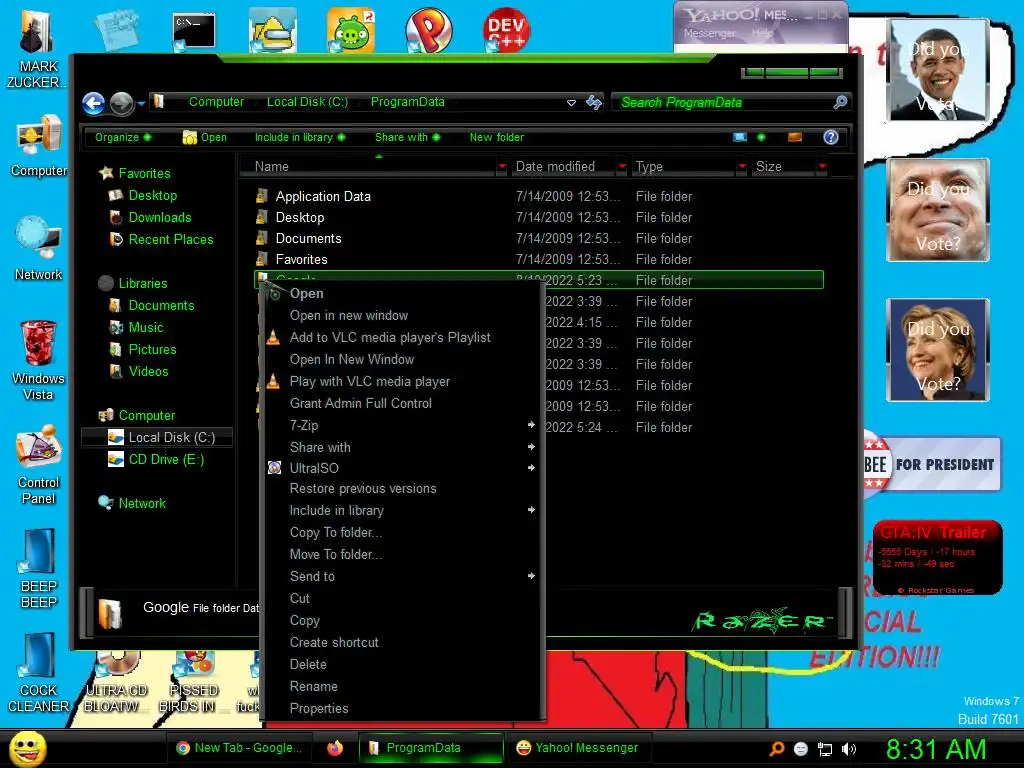Select the Network desktop icon
This screenshot has height=768, width=1024.
tap(39, 249)
